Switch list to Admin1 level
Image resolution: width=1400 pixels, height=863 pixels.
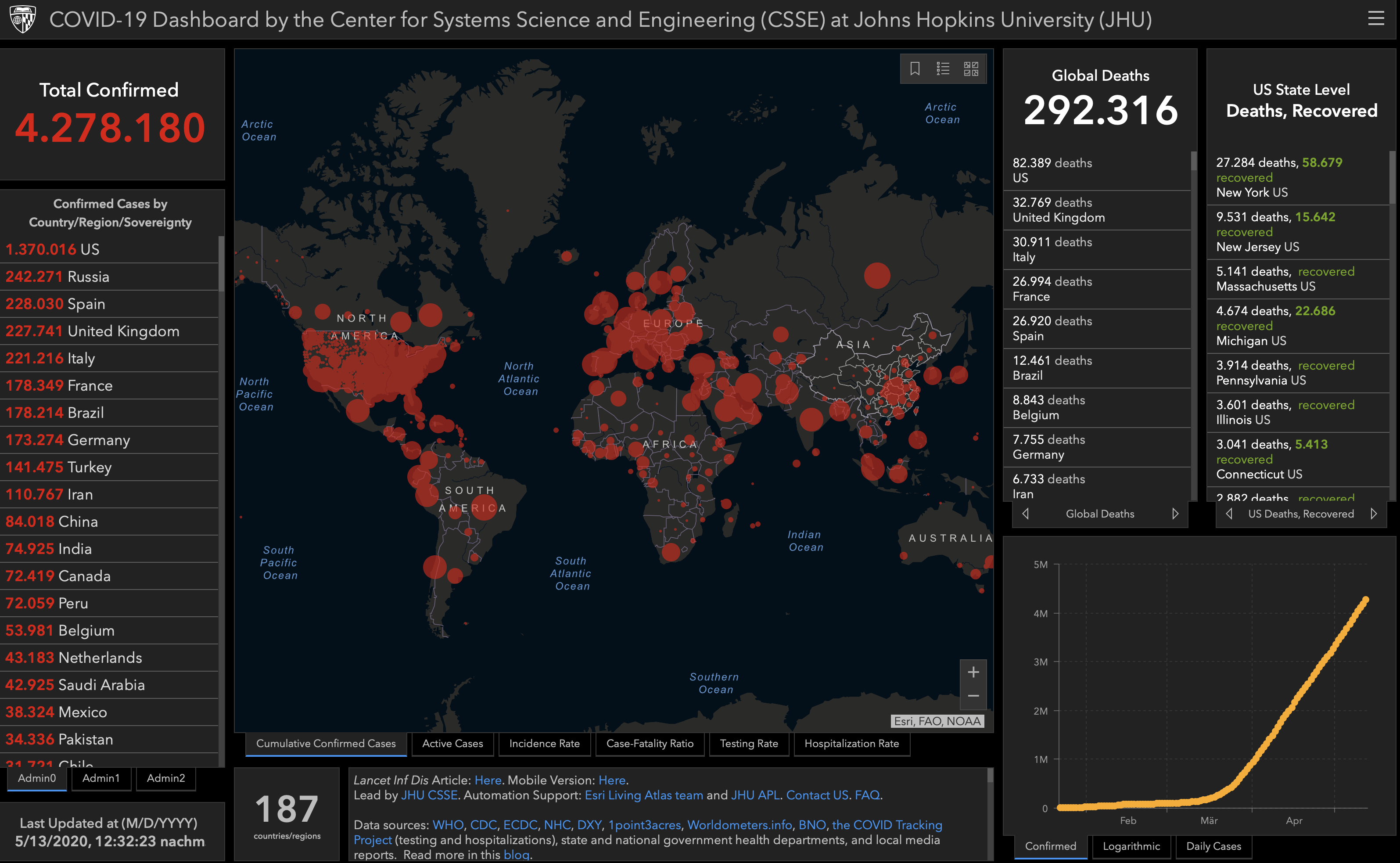101,778
